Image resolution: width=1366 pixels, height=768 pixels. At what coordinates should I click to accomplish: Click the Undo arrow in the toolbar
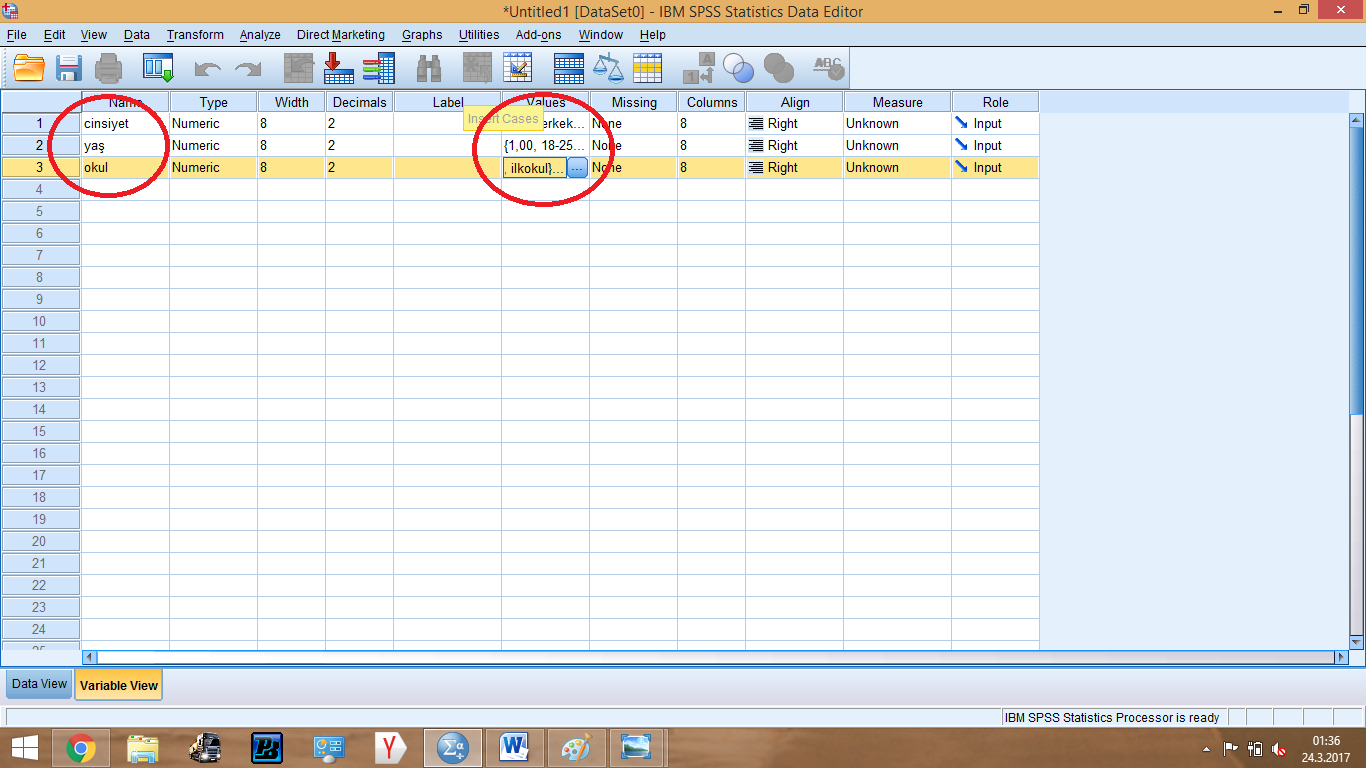coord(208,69)
